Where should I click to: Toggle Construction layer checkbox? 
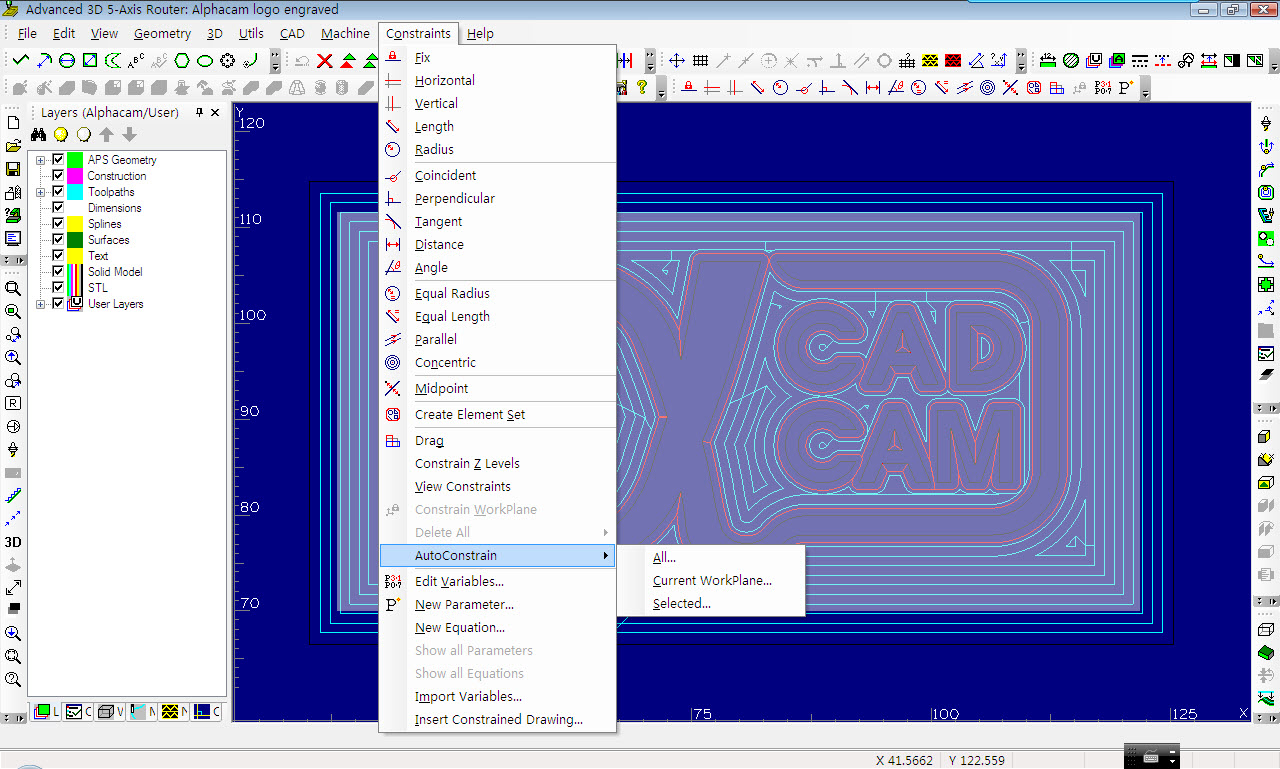(58, 176)
